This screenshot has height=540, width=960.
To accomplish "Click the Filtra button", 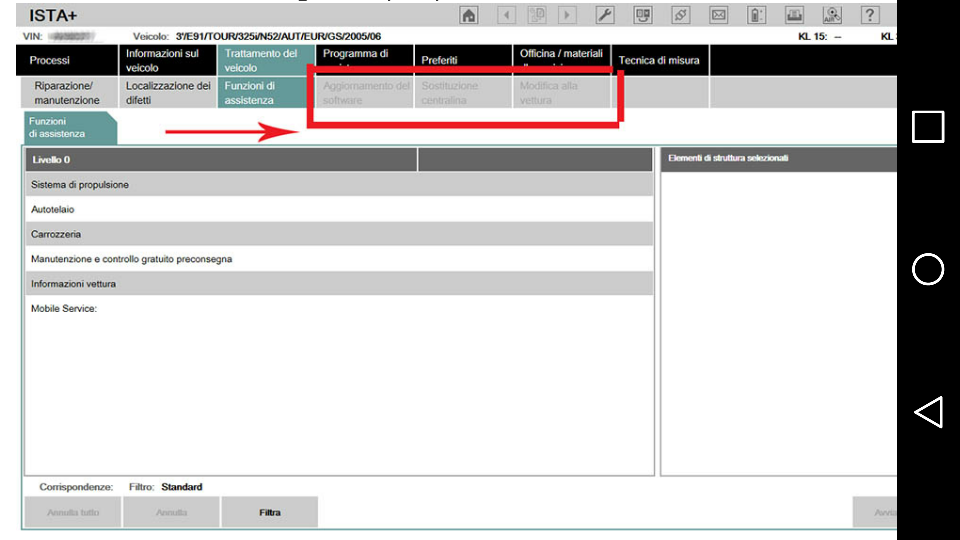I will tap(269, 512).
